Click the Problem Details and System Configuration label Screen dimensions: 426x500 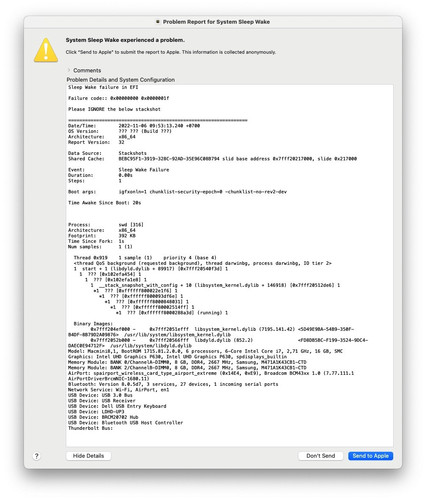click(121, 80)
